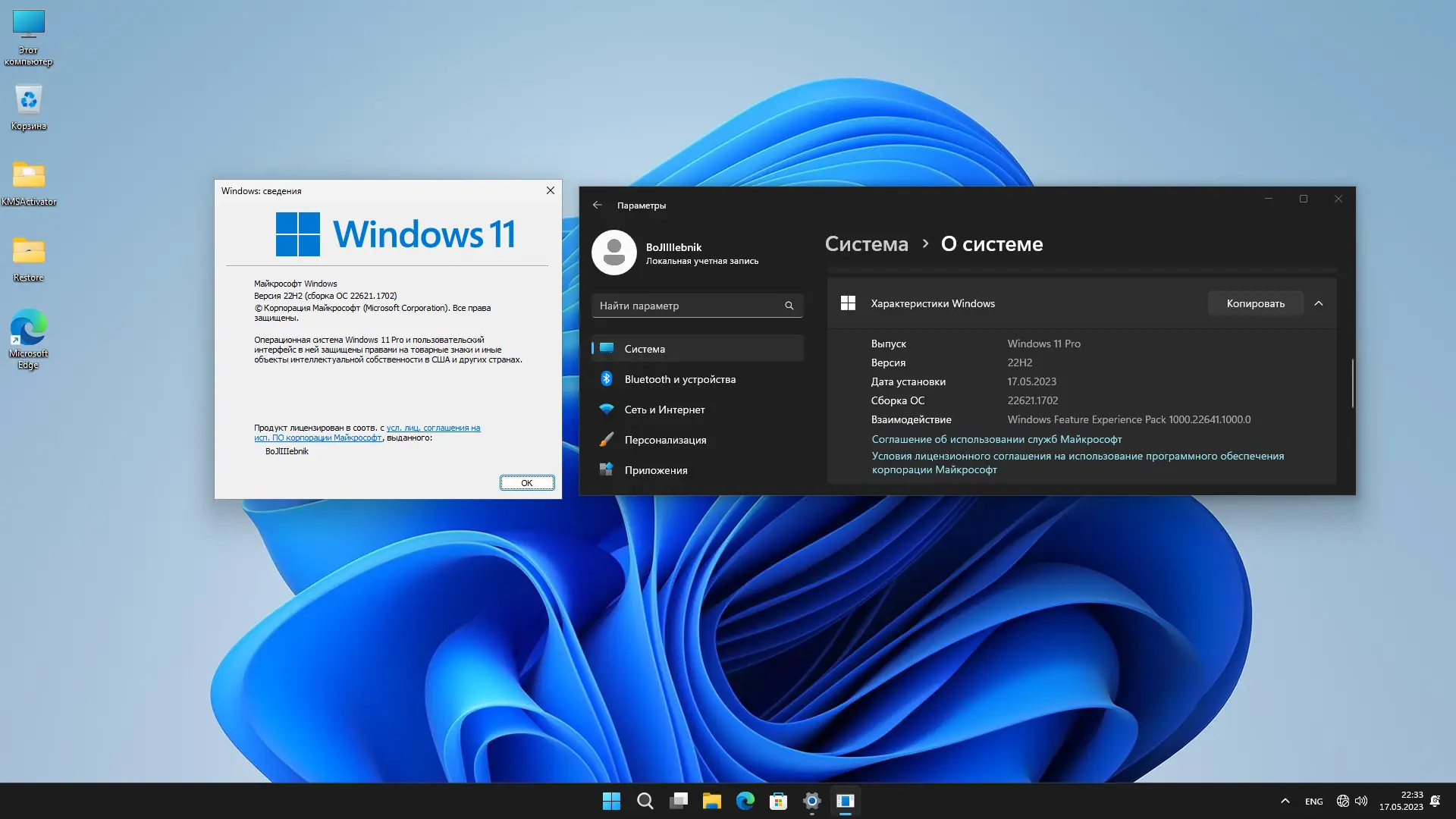Open the KMSActivator desktop folder
The width and height of the screenshot is (1456, 819).
pos(29,177)
